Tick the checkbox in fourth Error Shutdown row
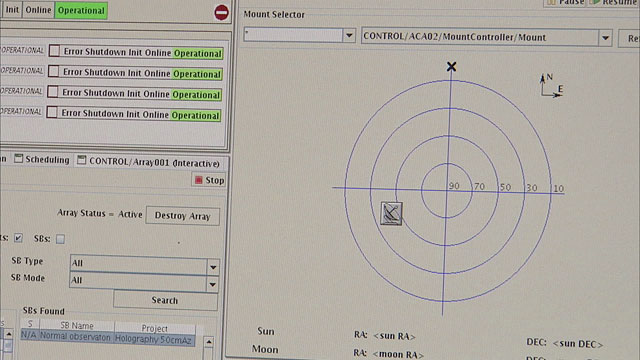The width and height of the screenshot is (640, 360). coord(52,112)
